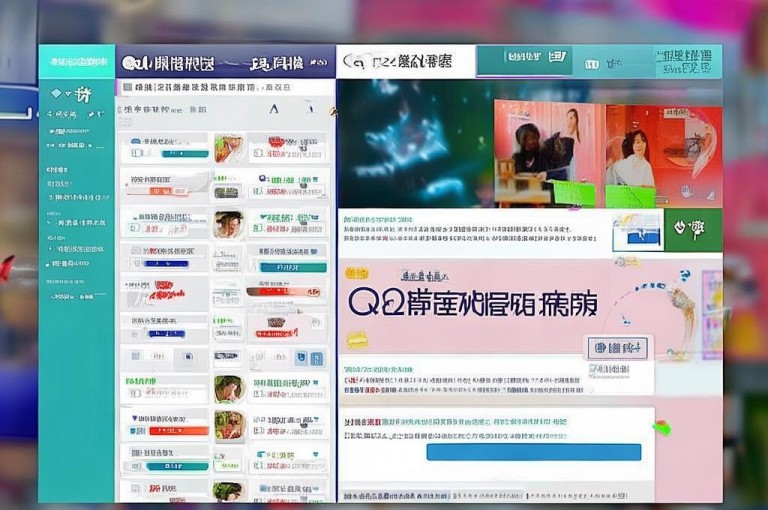This screenshot has height=510, width=768.
Task: Click the outlined button inside the pink banner
Action: pyautogui.click(x=618, y=348)
